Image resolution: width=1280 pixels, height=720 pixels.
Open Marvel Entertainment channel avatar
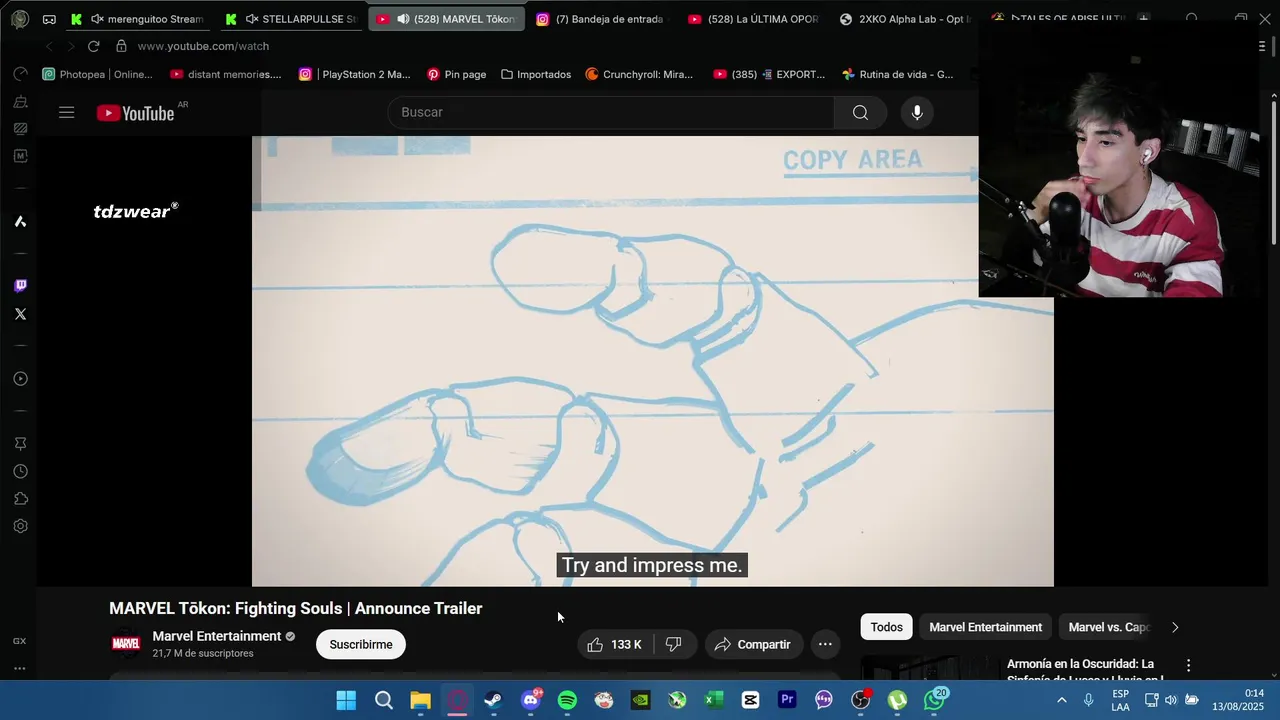click(x=126, y=644)
